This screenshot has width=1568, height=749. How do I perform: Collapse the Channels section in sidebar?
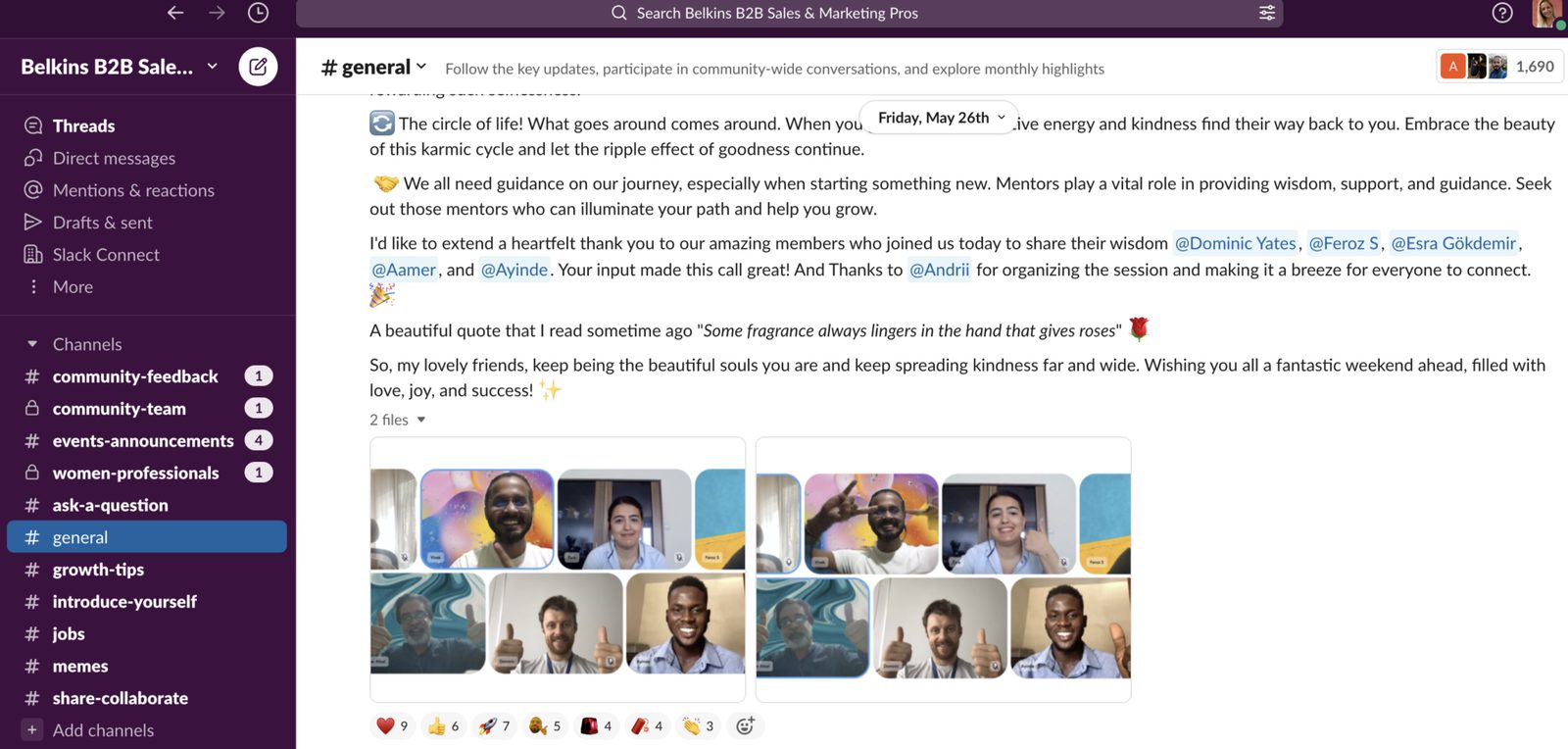tap(32, 344)
